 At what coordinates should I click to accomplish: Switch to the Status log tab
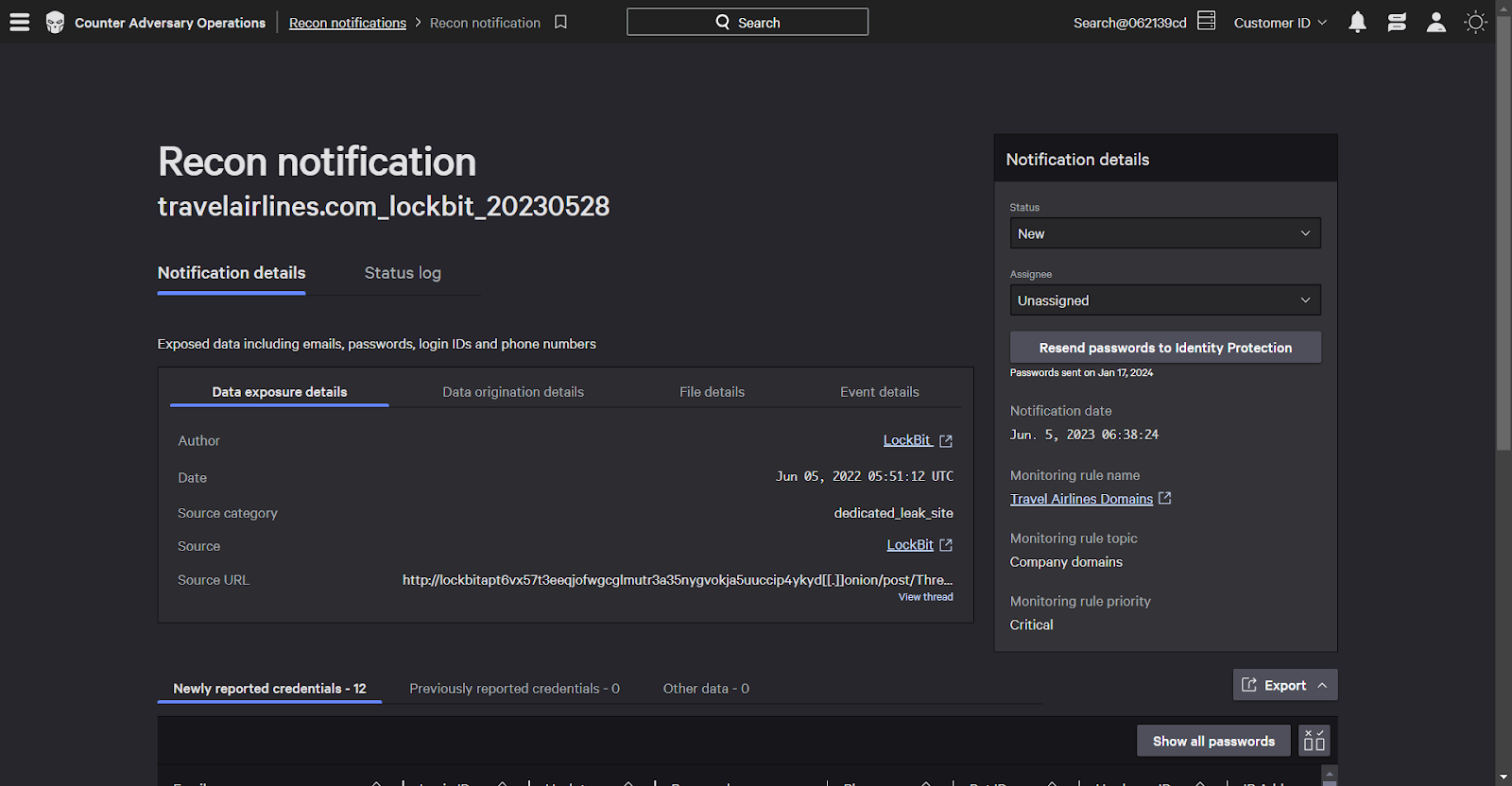click(403, 273)
